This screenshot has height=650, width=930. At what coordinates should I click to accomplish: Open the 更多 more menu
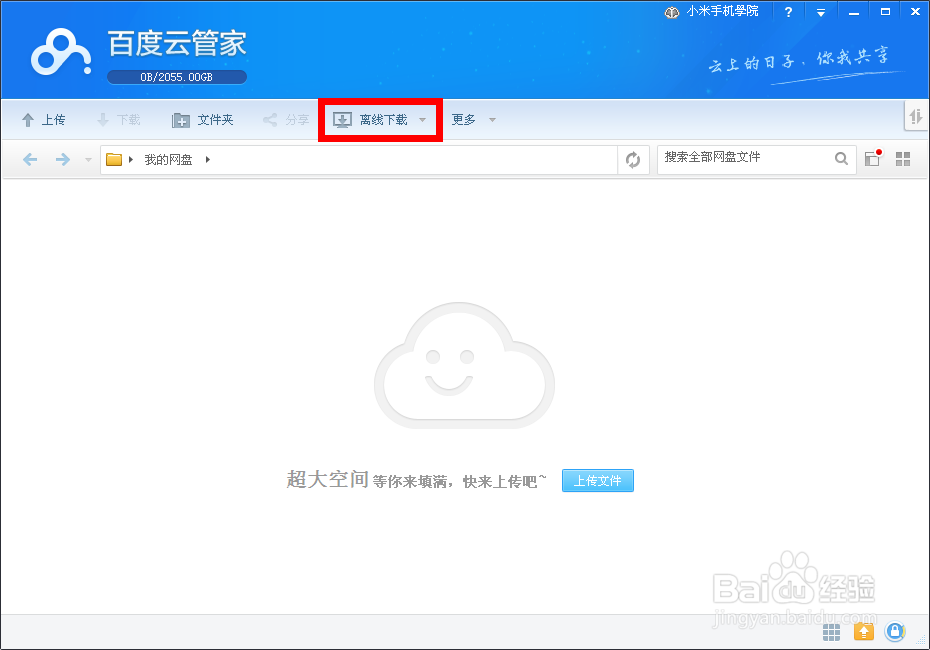pyautogui.click(x=463, y=120)
